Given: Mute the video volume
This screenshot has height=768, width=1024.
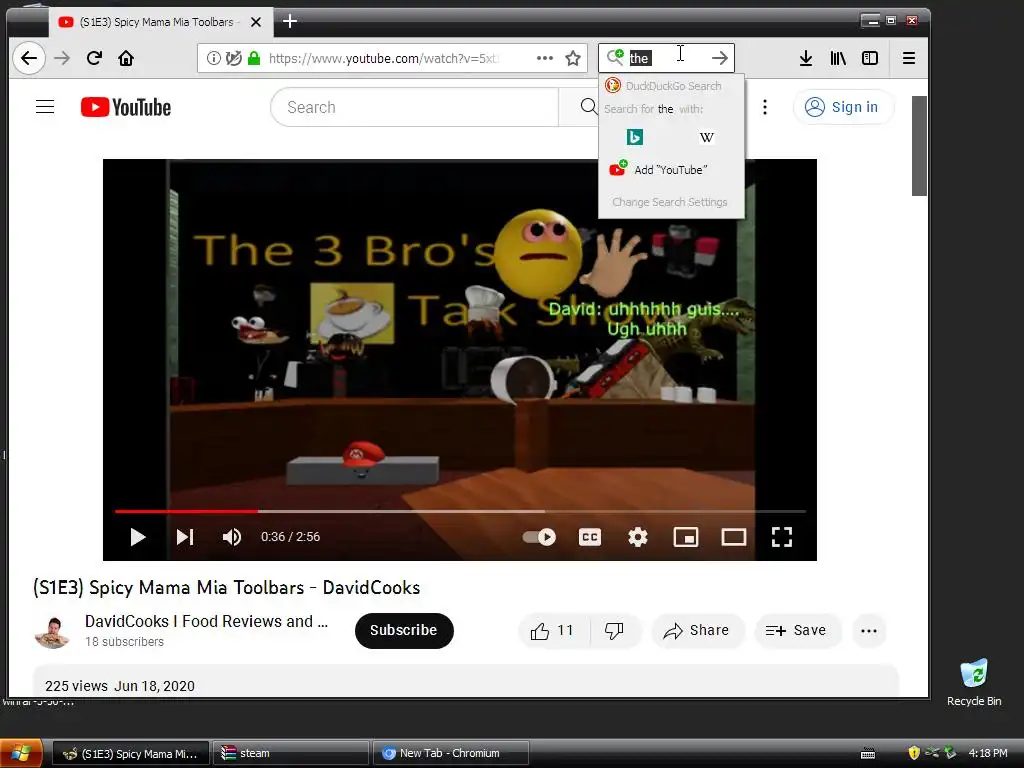Looking at the screenshot, I should [x=232, y=537].
